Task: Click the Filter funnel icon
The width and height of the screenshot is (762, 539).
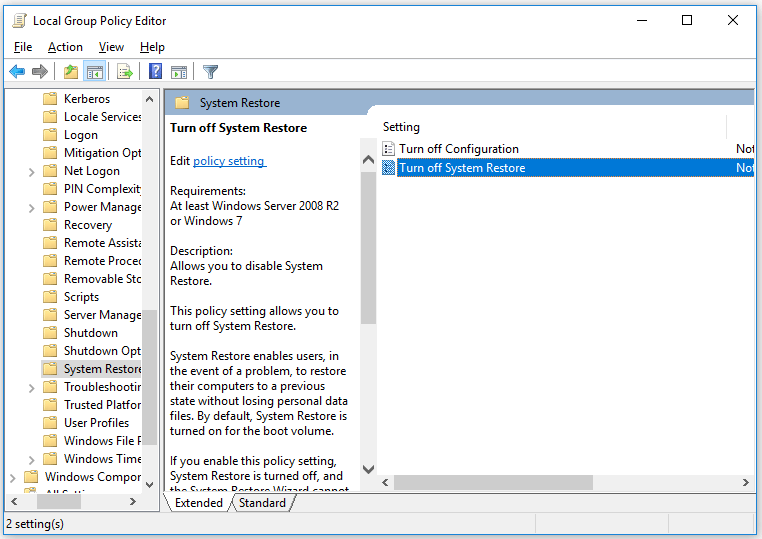Action: (210, 72)
